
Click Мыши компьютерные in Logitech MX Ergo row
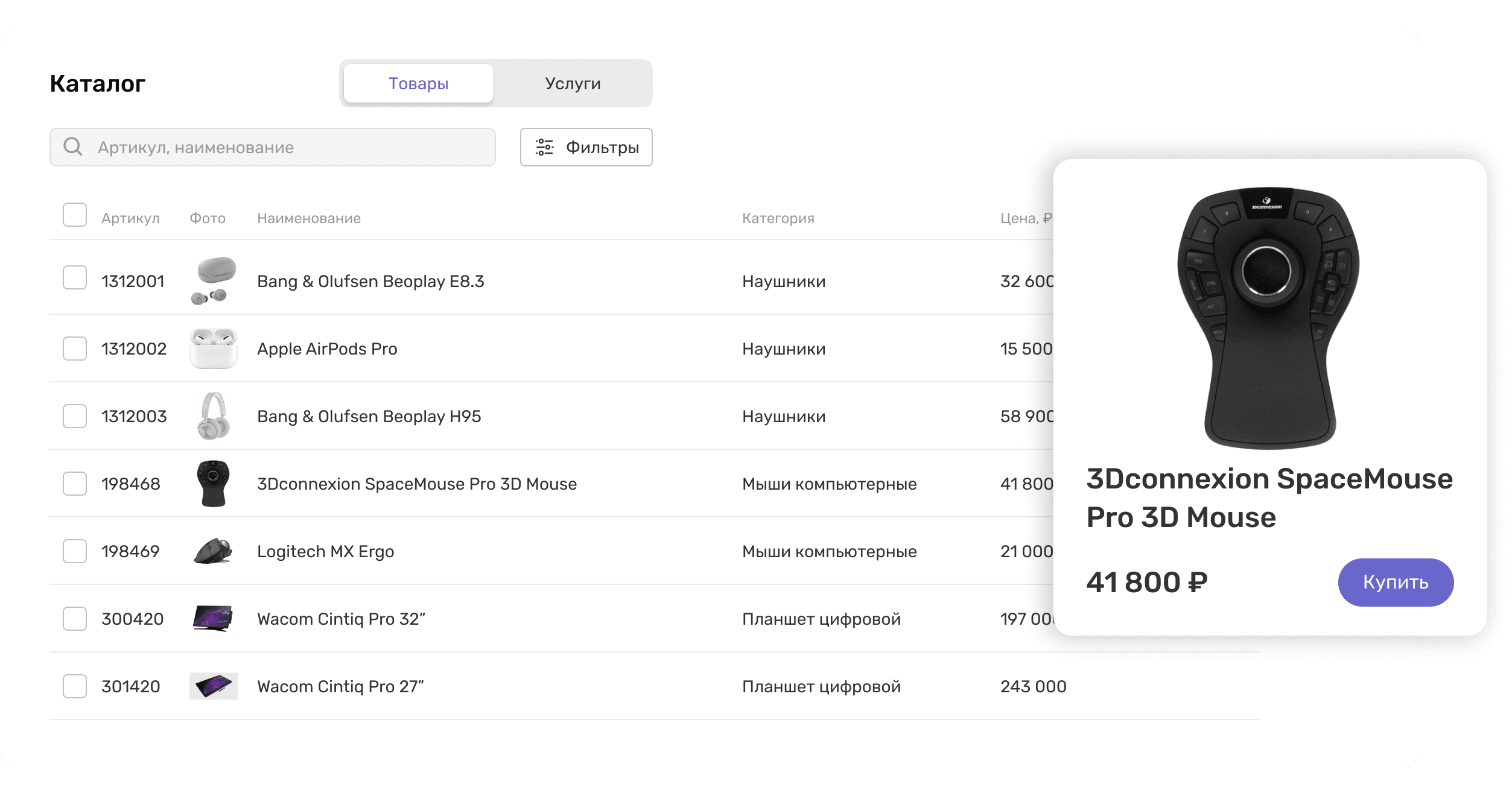830,551
